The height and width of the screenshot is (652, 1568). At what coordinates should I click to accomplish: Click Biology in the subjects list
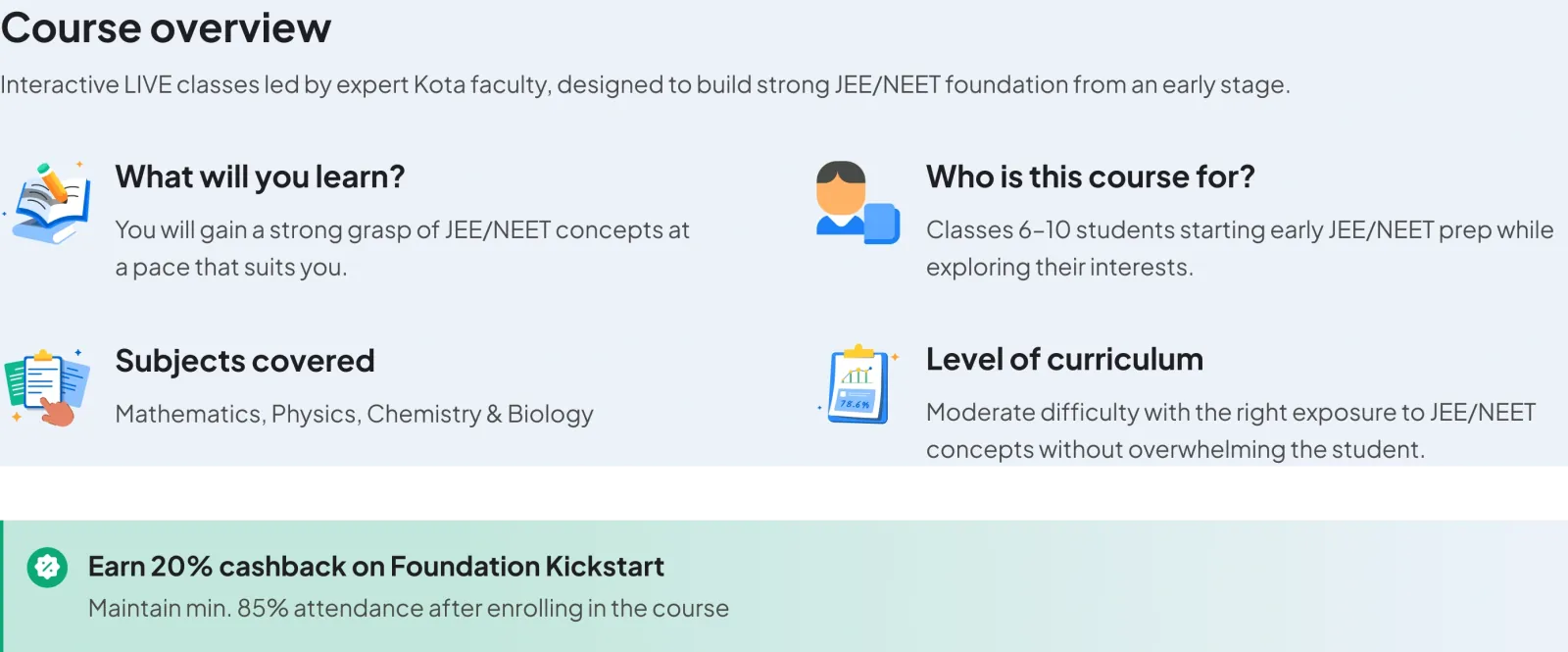(x=550, y=414)
